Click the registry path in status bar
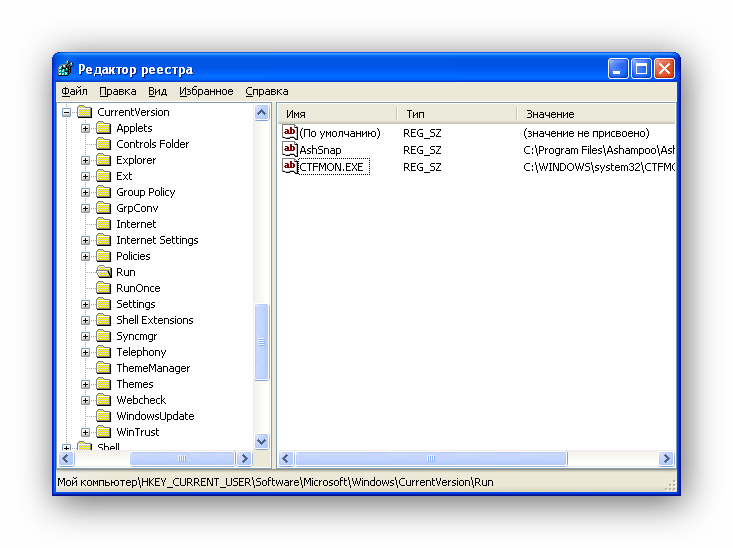The image size is (733, 548). coord(275,482)
